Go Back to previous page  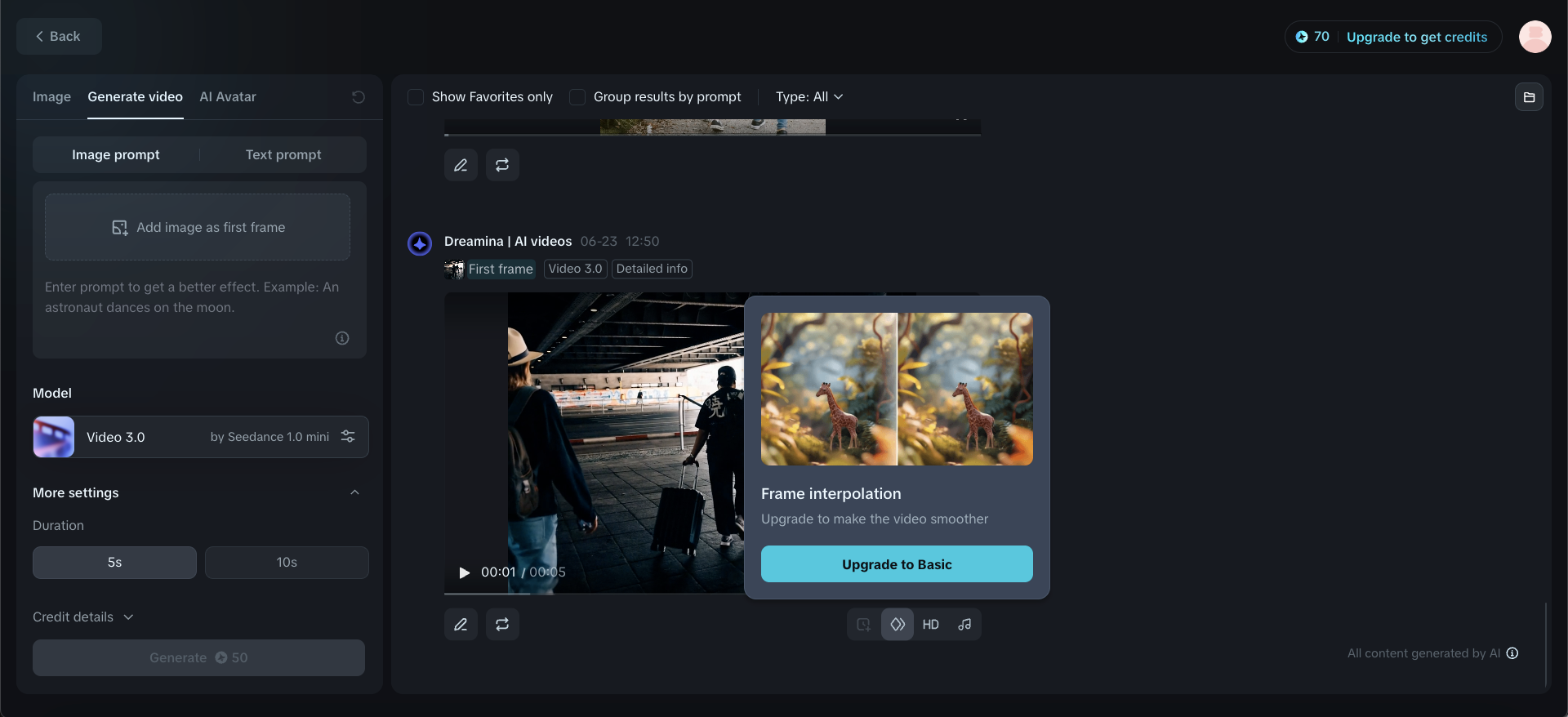59,37
